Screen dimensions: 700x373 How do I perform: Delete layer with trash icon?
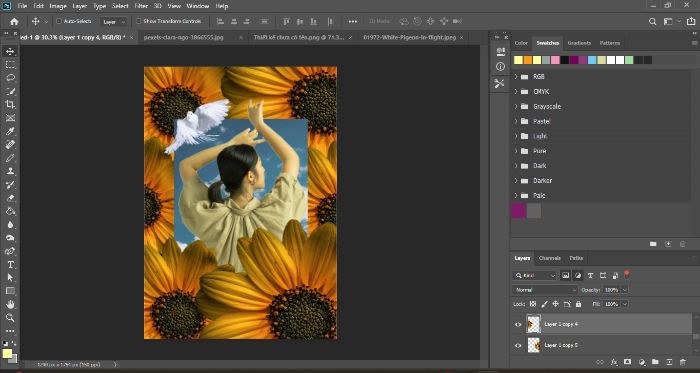[x=682, y=362]
